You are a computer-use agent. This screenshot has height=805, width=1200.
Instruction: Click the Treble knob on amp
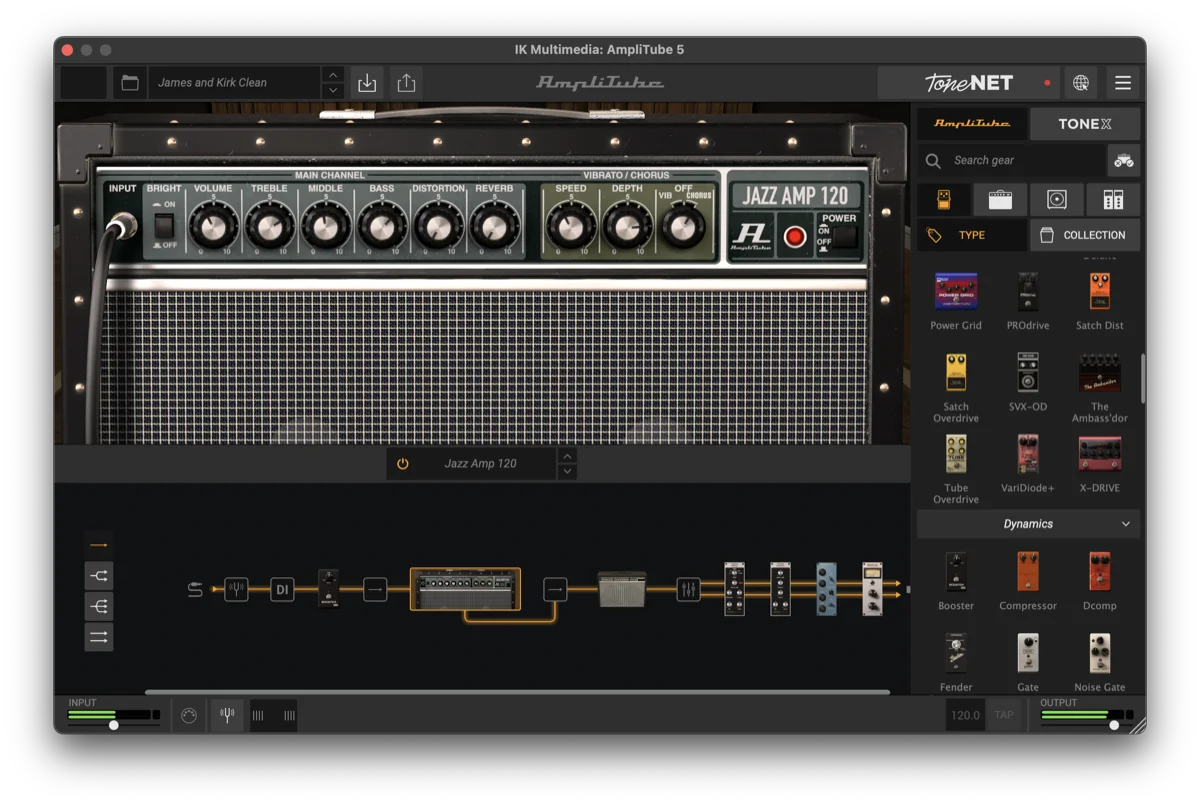click(269, 228)
